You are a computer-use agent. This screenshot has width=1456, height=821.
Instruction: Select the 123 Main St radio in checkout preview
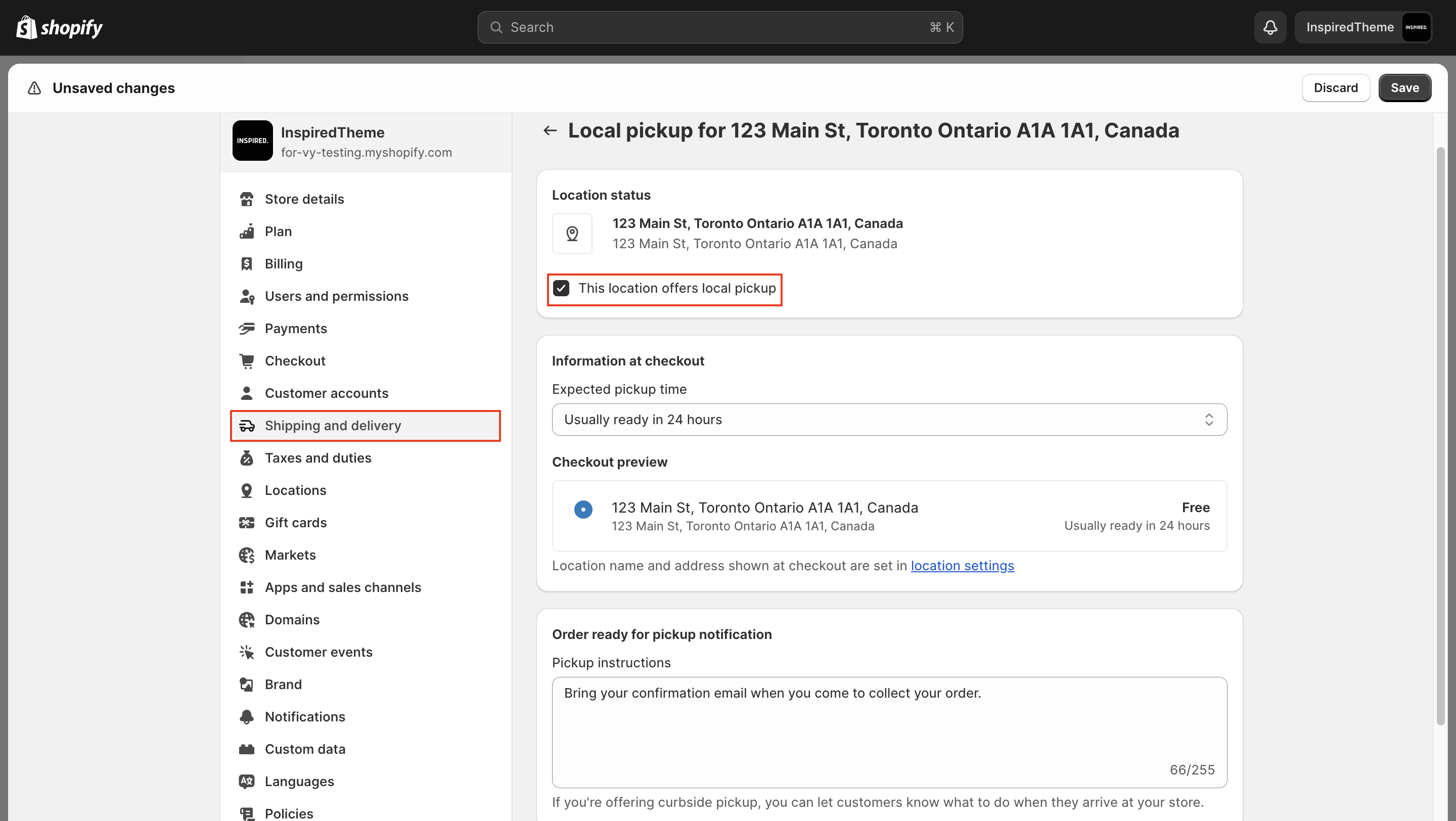(583, 509)
